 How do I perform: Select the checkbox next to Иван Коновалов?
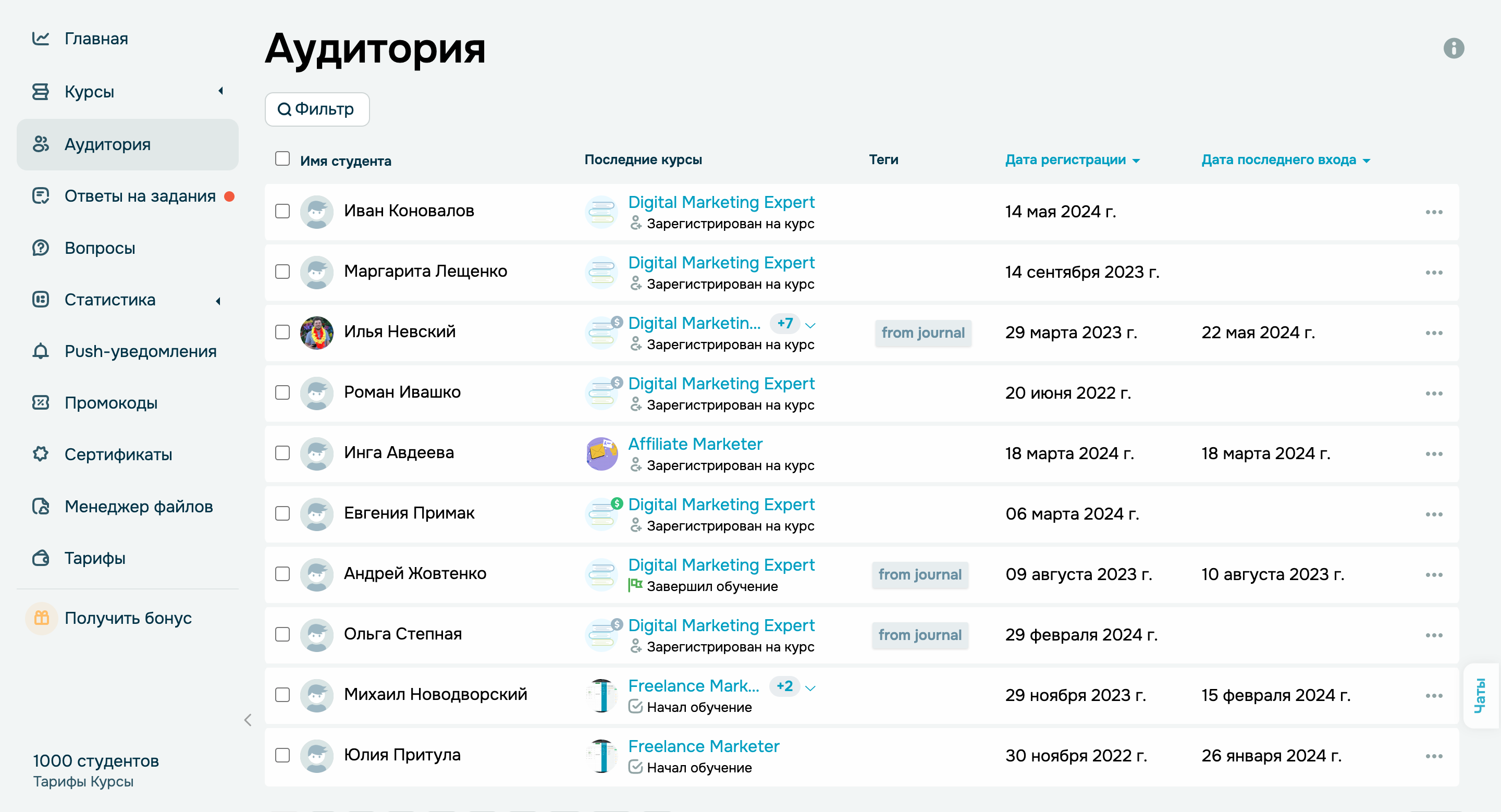(282, 212)
